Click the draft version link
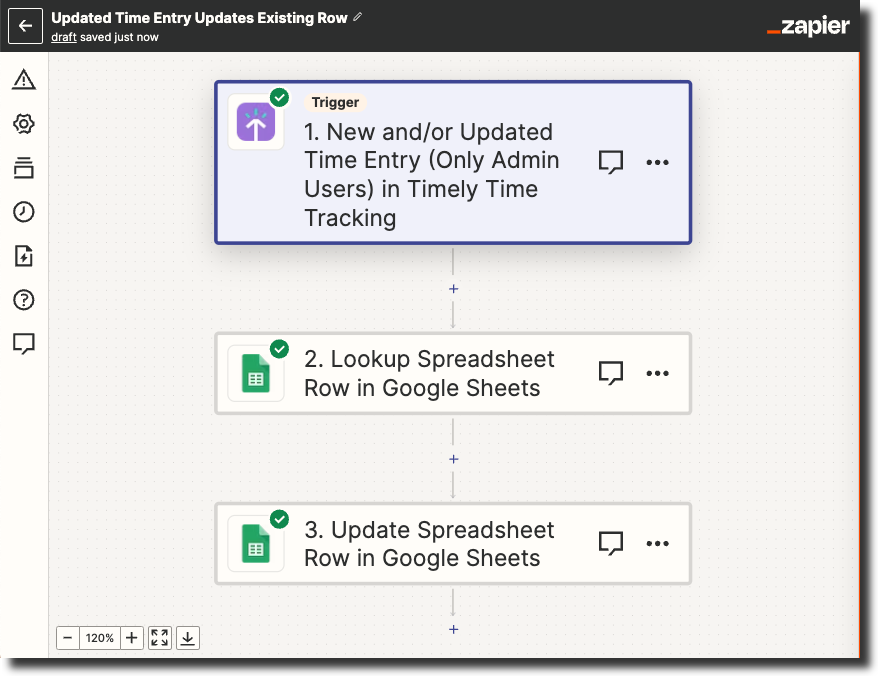Screen dimensions: 878x676 [x=64, y=37]
